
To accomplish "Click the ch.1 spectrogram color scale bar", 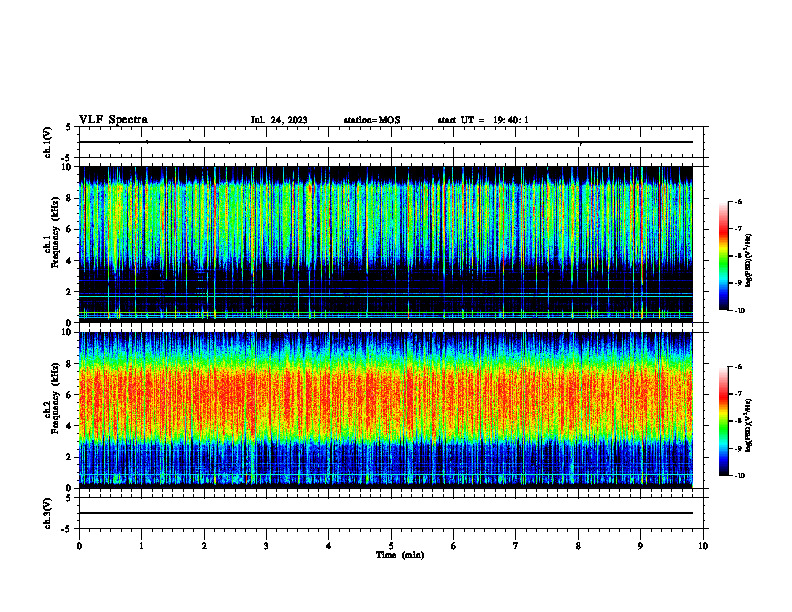I will [x=723, y=256].
